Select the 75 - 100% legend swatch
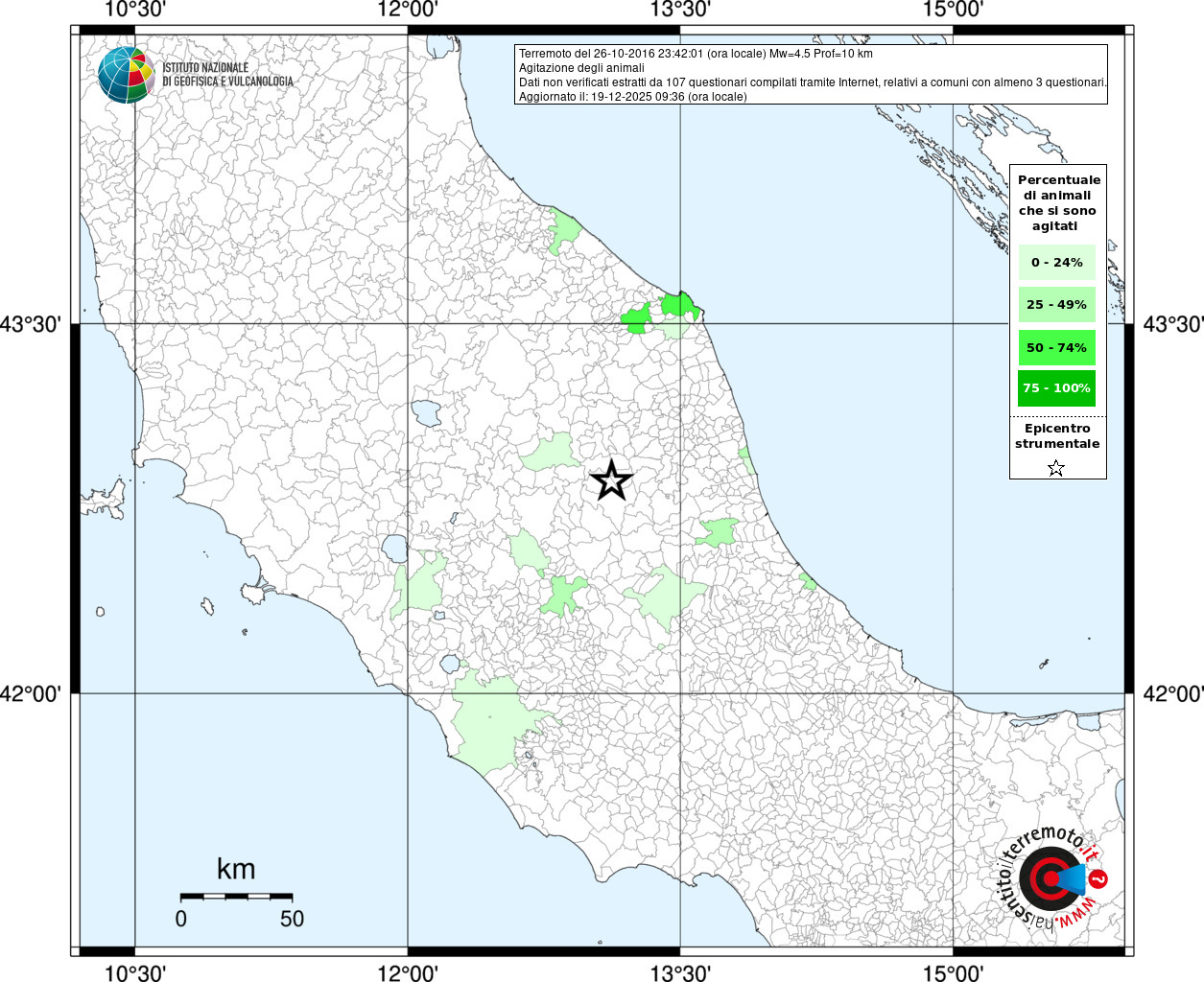This screenshot has width=1204, height=982. pyautogui.click(x=1056, y=388)
